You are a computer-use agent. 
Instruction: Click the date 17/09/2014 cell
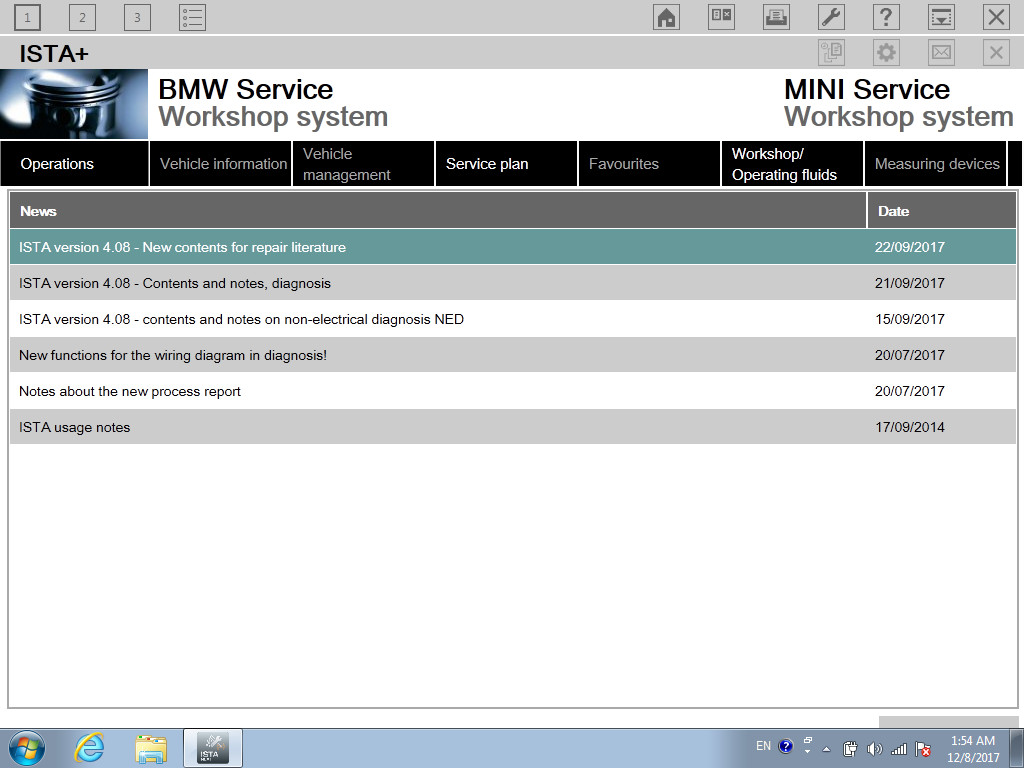(910, 427)
